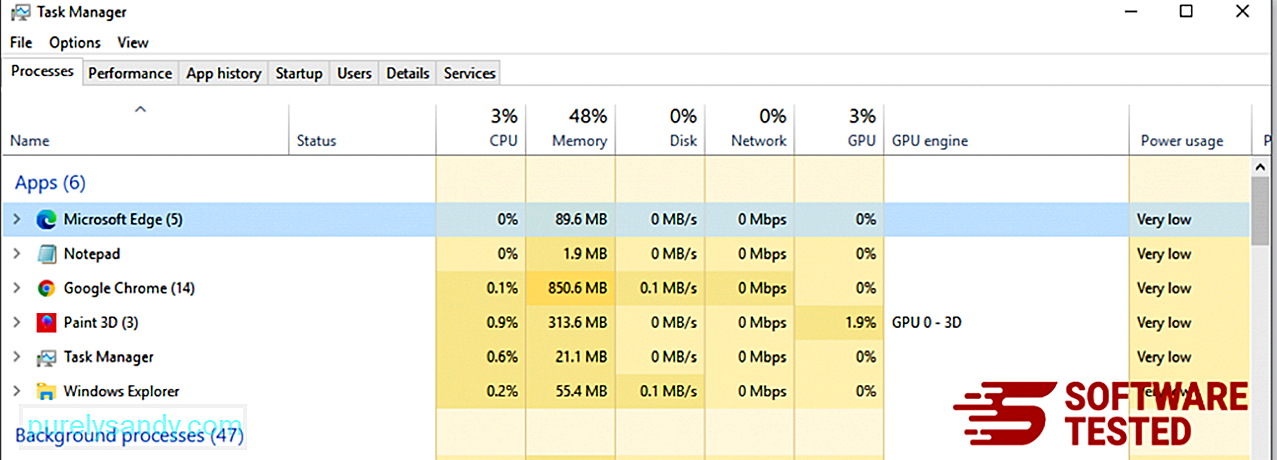1277x460 pixels.
Task: Select the Google Chrome (14) row name
Action: click(x=129, y=288)
